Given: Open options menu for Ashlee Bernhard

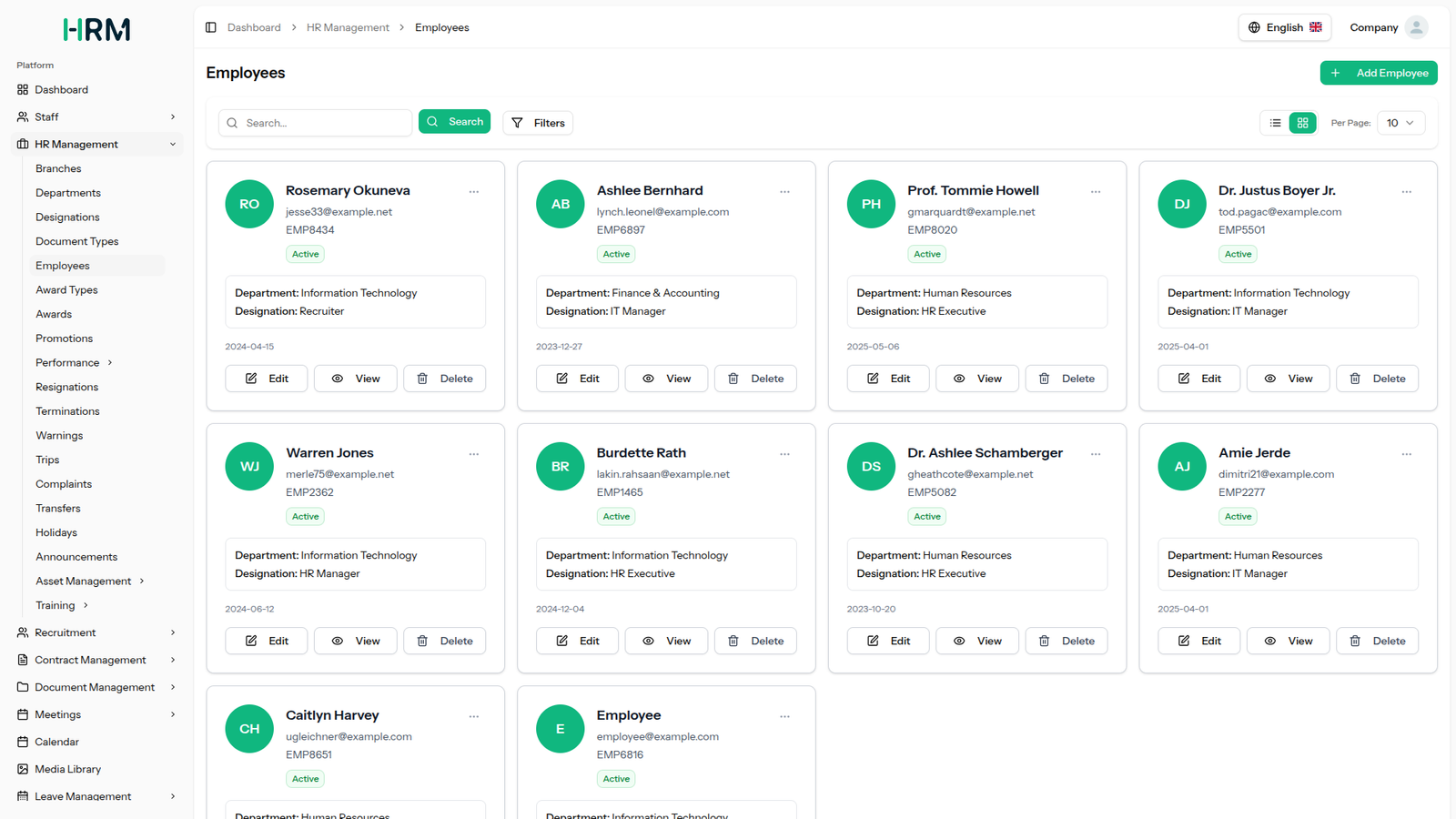Looking at the screenshot, I should [784, 192].
